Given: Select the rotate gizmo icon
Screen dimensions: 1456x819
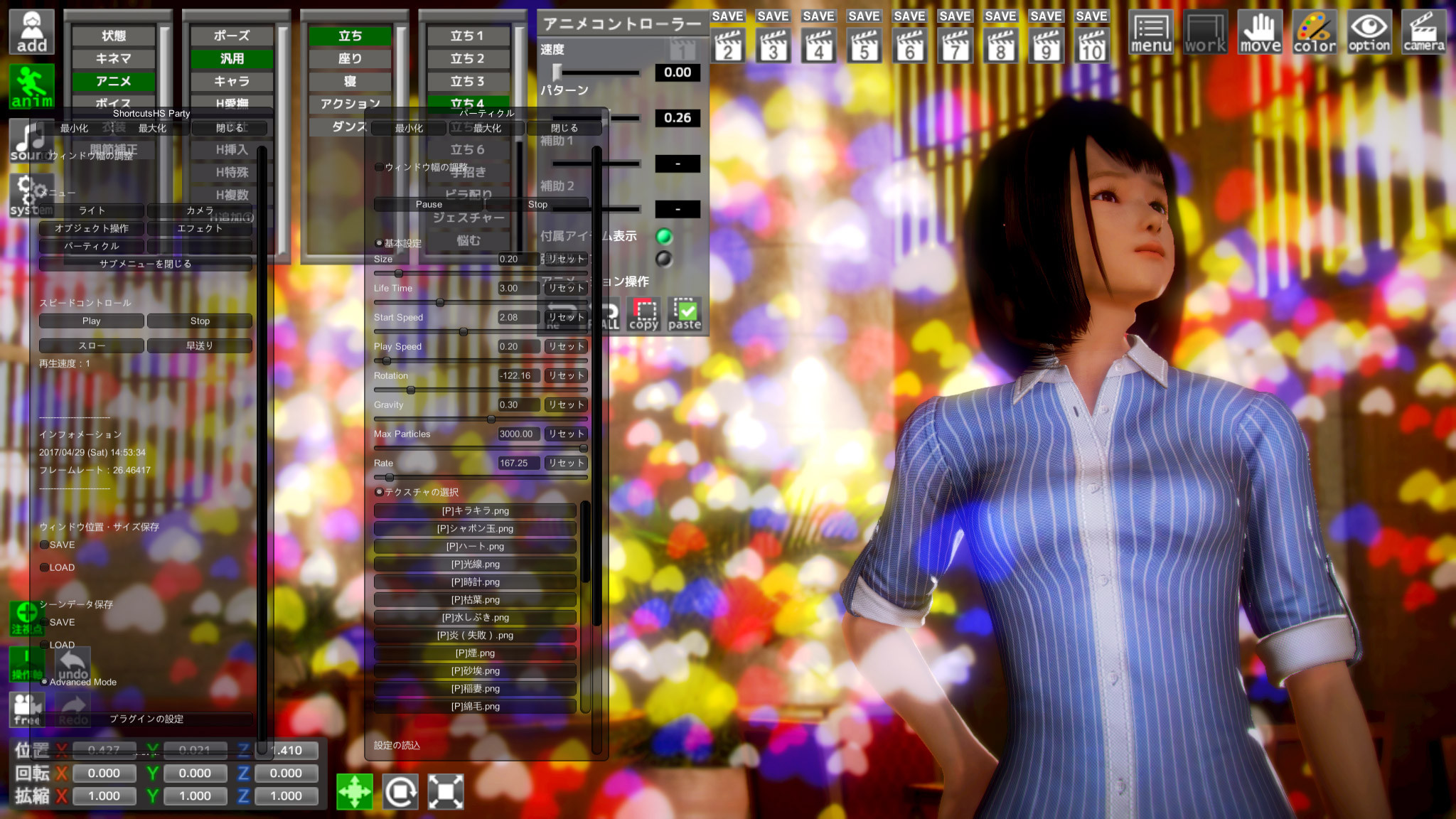Looking at the screenshot, I should click(400, 791).
